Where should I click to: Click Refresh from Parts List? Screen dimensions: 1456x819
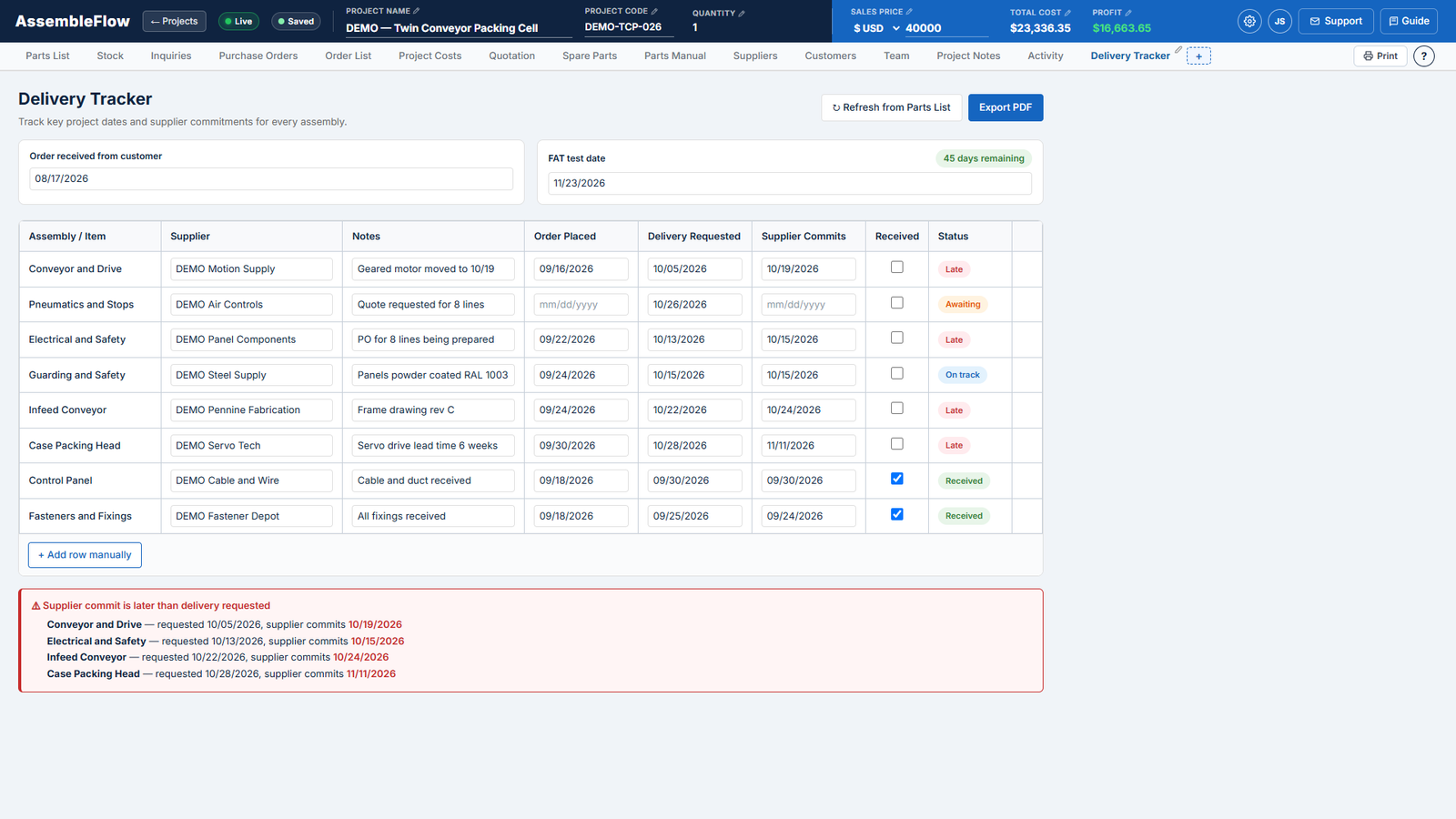891,107
